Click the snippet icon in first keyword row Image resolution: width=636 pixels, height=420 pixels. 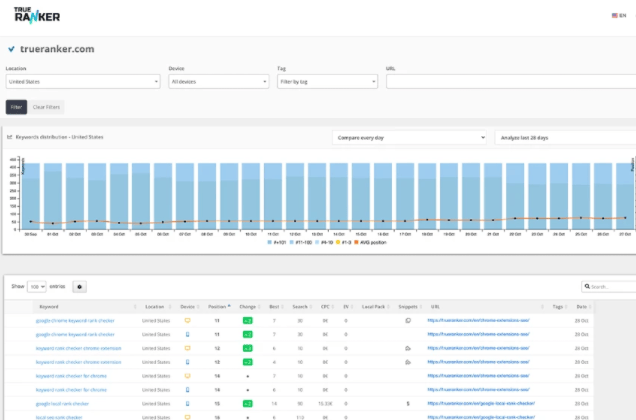408,320
